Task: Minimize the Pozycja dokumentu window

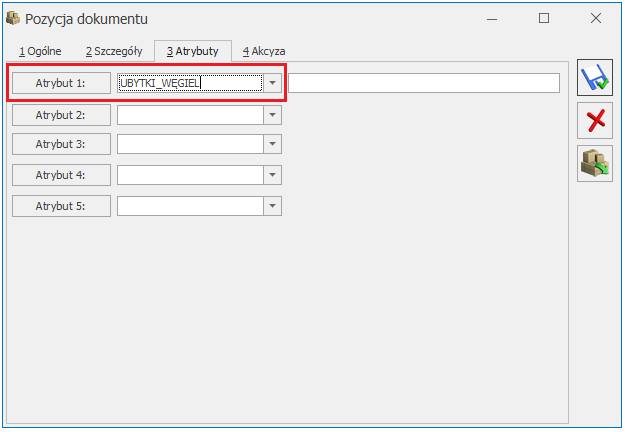Action: coord(492,18)
